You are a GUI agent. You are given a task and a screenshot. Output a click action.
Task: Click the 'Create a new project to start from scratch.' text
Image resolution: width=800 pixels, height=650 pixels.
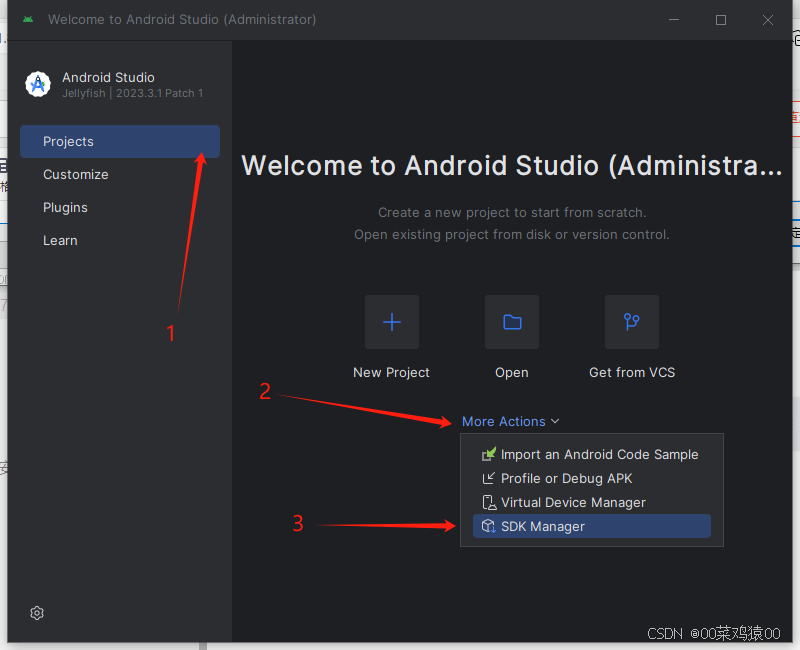(x=512, y=213)
